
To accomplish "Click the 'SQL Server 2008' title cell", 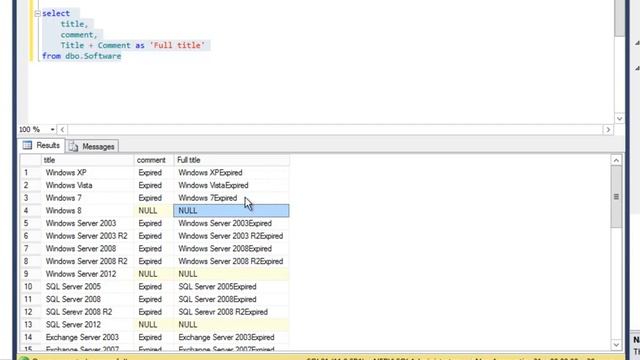I will 87,299.
